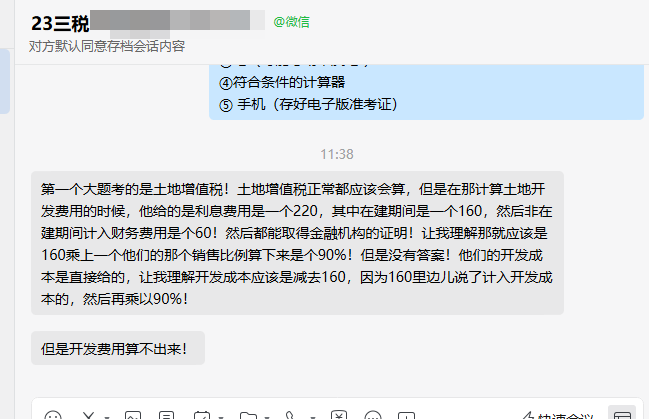Screen dimensions: 649x419
Task: Open the send file folder icon
Action: (248, 416)
